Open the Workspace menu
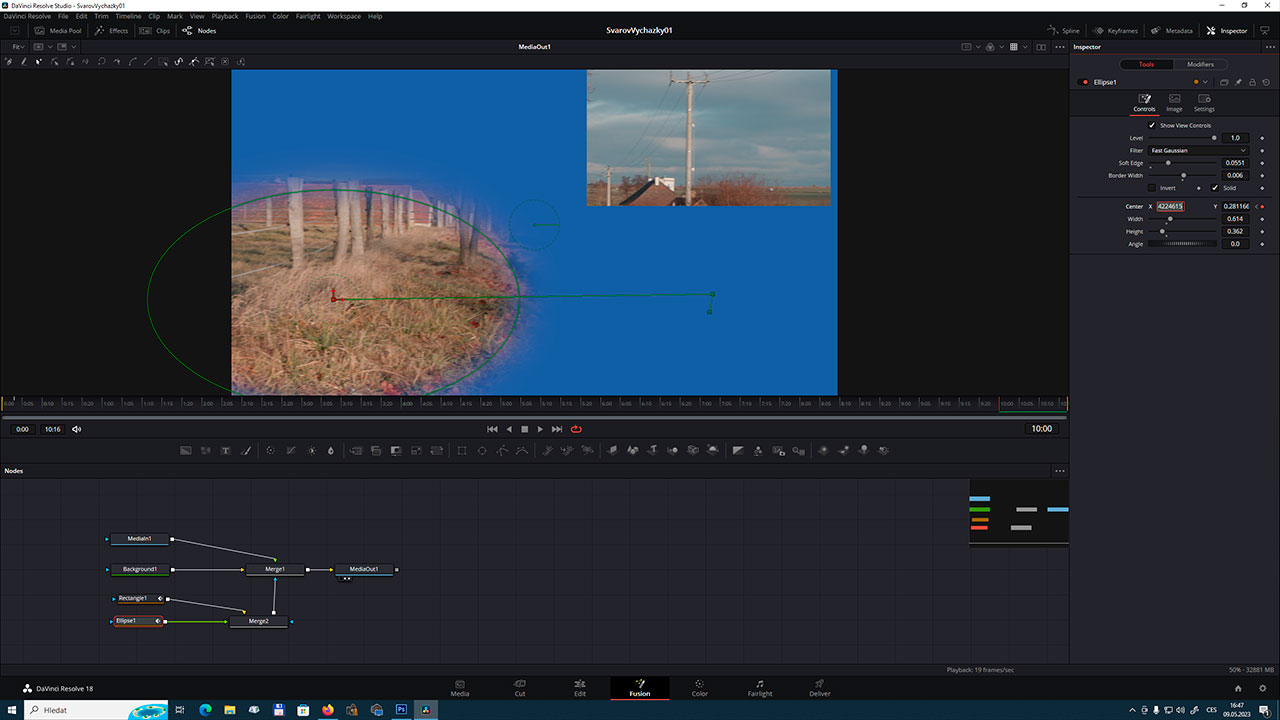Screen dimensions: 1280x720 pos(344,16)
